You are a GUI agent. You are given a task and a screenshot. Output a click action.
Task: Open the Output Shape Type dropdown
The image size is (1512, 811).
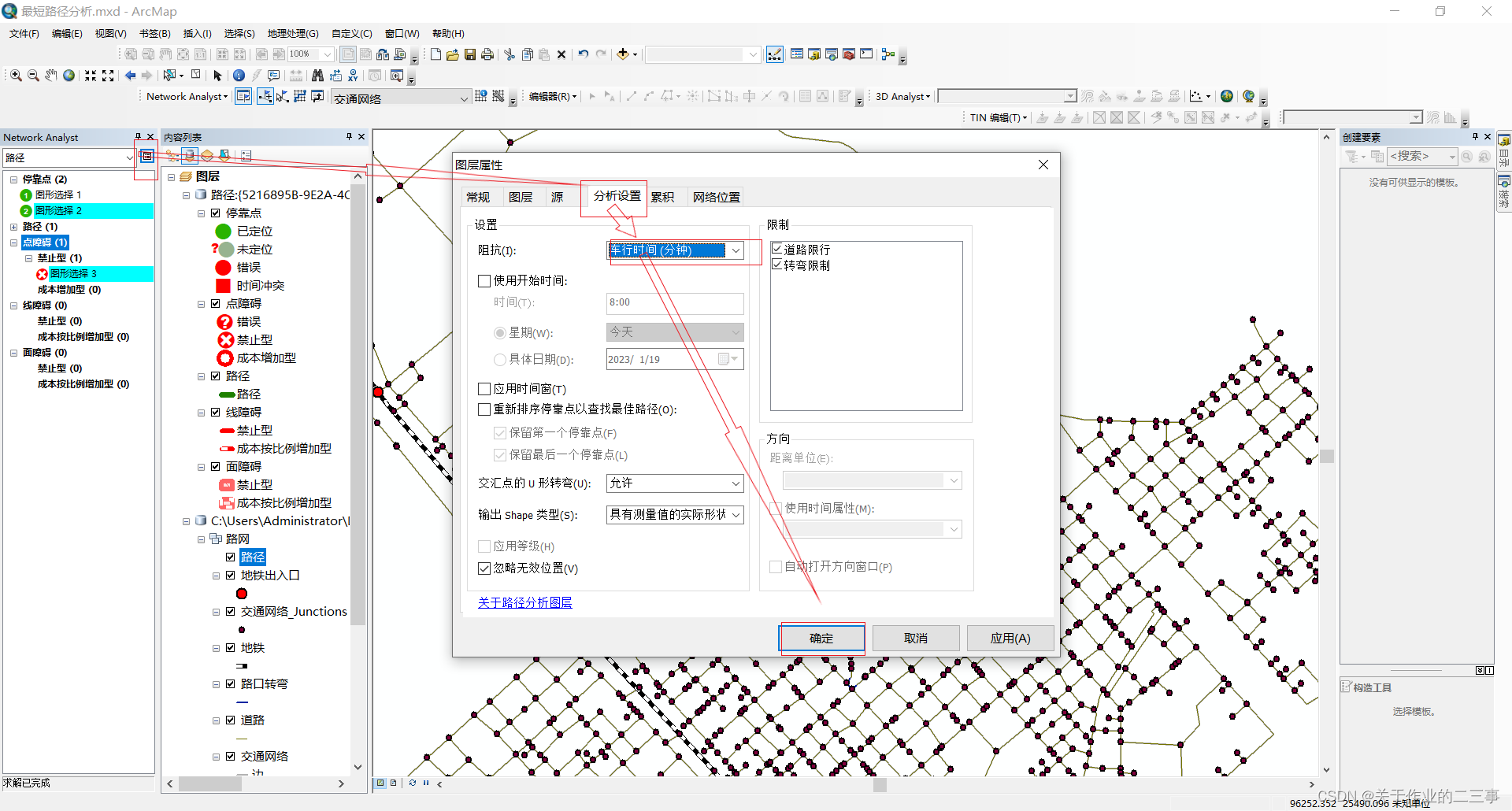coord(736,515)
